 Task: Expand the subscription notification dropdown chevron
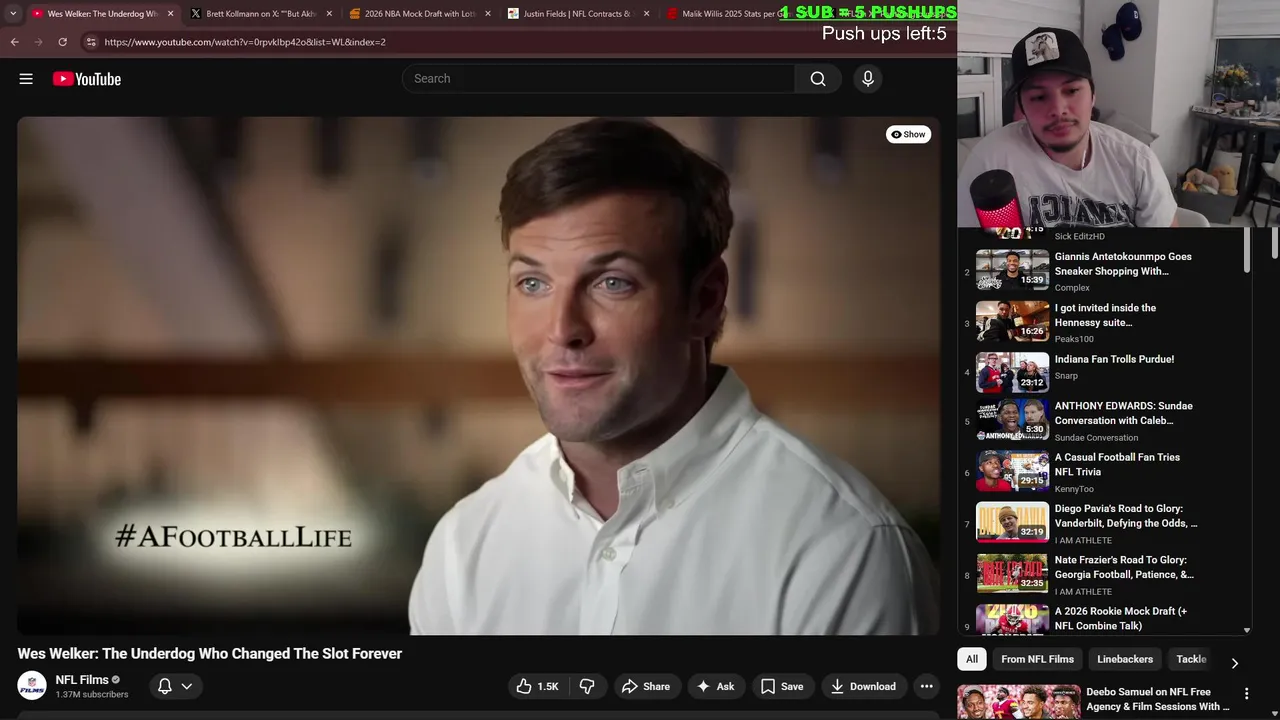point(187,686)
